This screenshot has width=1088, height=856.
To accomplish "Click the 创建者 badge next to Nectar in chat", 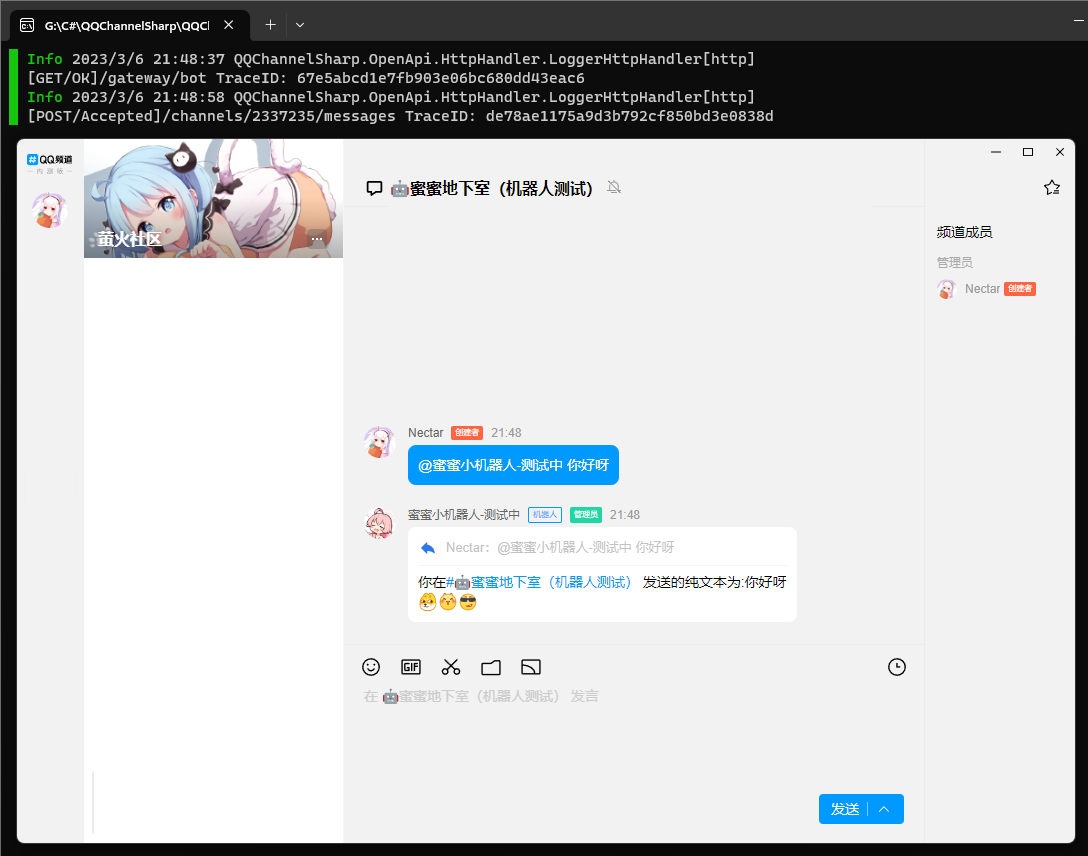I will click(467, 433).
